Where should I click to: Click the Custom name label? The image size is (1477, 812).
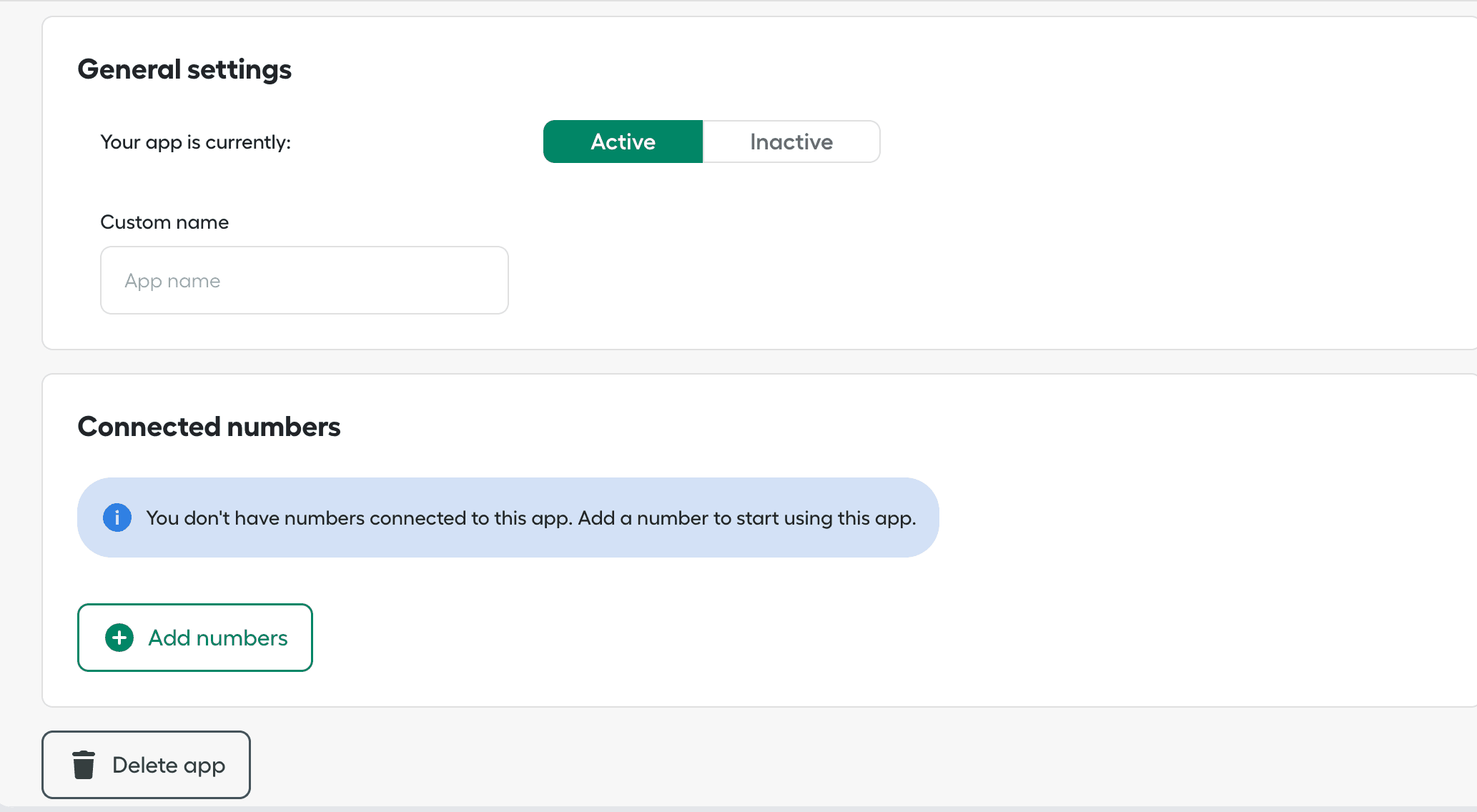coord(164,222)
